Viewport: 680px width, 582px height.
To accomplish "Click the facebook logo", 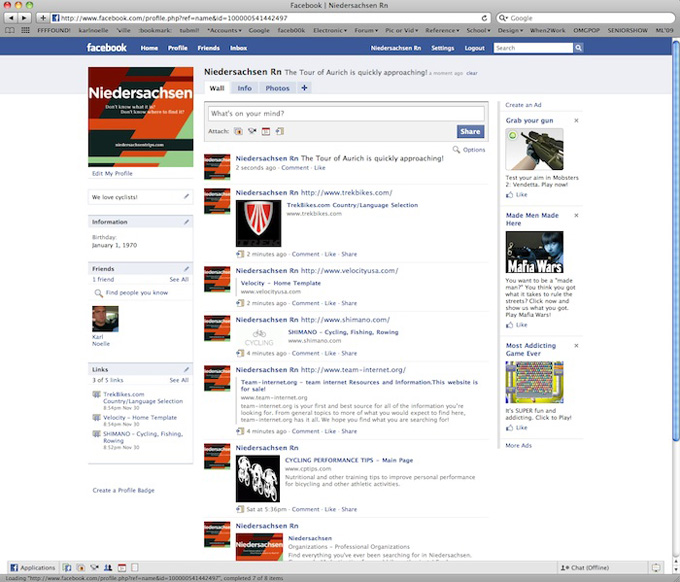I will click(107, 47).
